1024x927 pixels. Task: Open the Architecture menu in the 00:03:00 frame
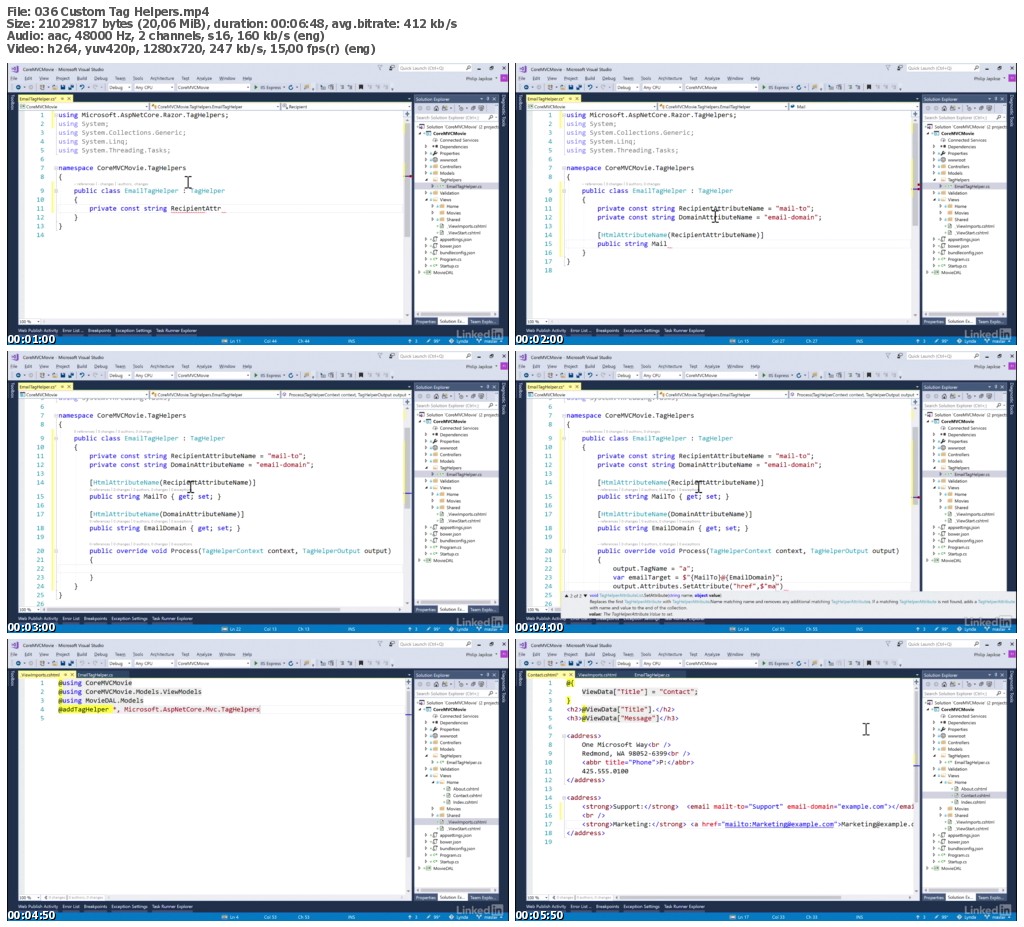162,366
